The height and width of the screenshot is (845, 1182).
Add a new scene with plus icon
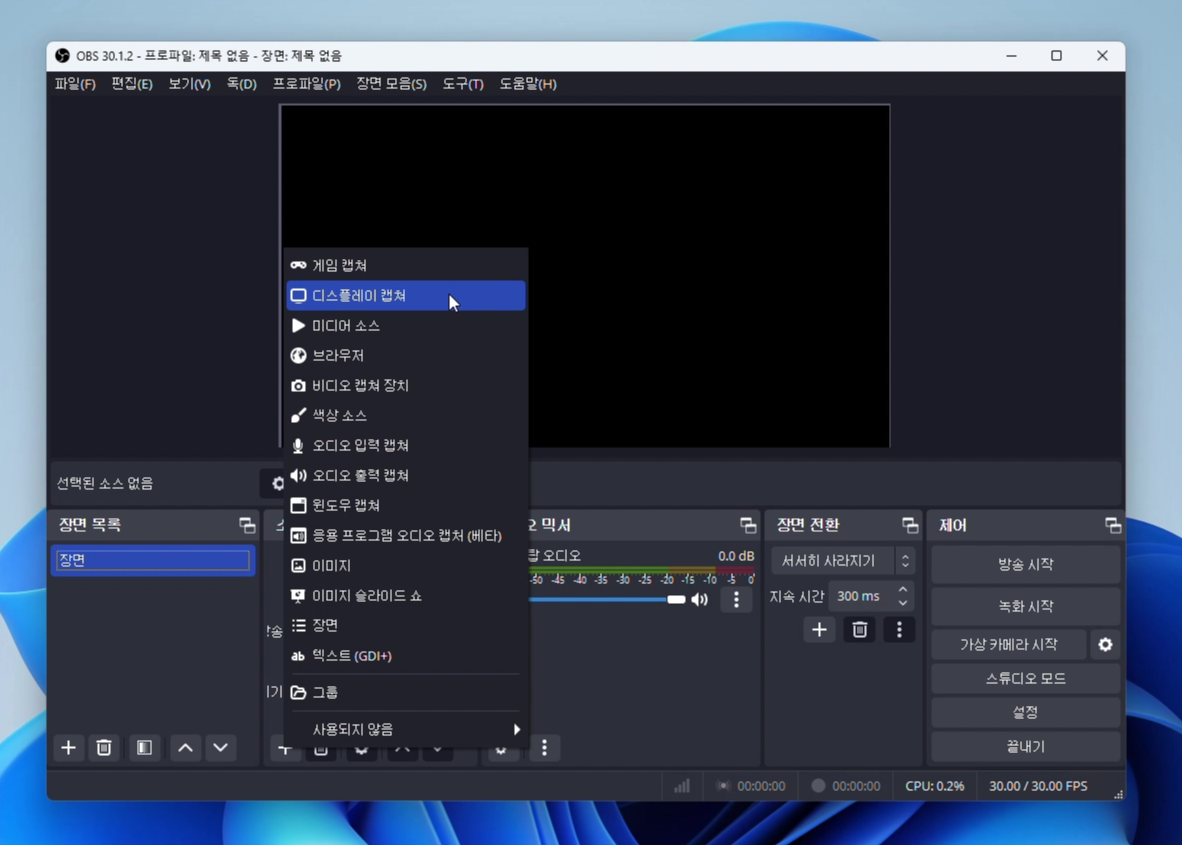69,748
